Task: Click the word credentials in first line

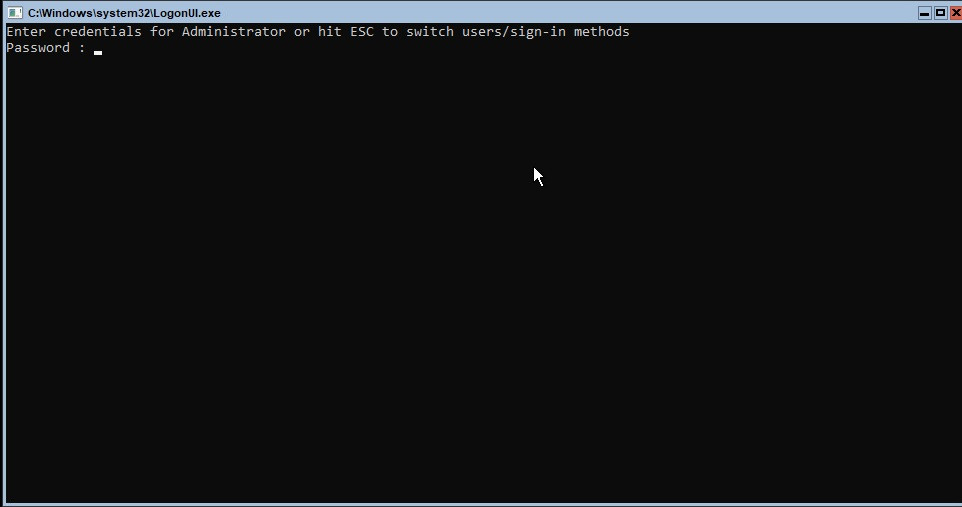Action: pyautogui.click(x=98, y=31)
